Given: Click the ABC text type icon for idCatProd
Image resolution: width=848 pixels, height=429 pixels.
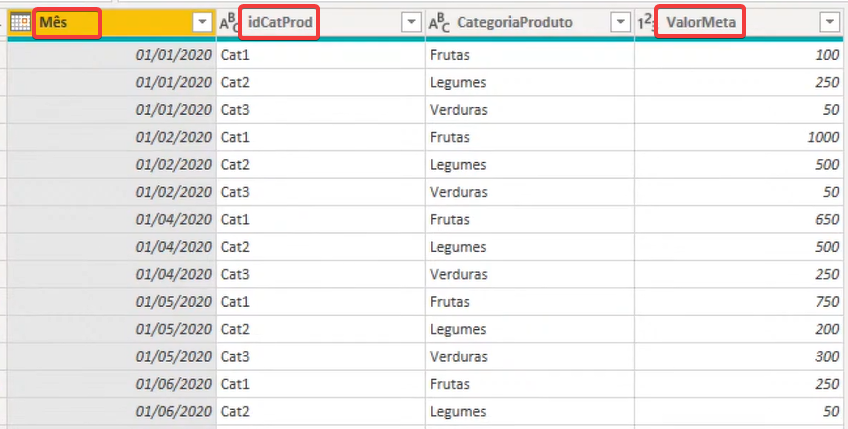Looking at the screenshot, I should [228, 23].
